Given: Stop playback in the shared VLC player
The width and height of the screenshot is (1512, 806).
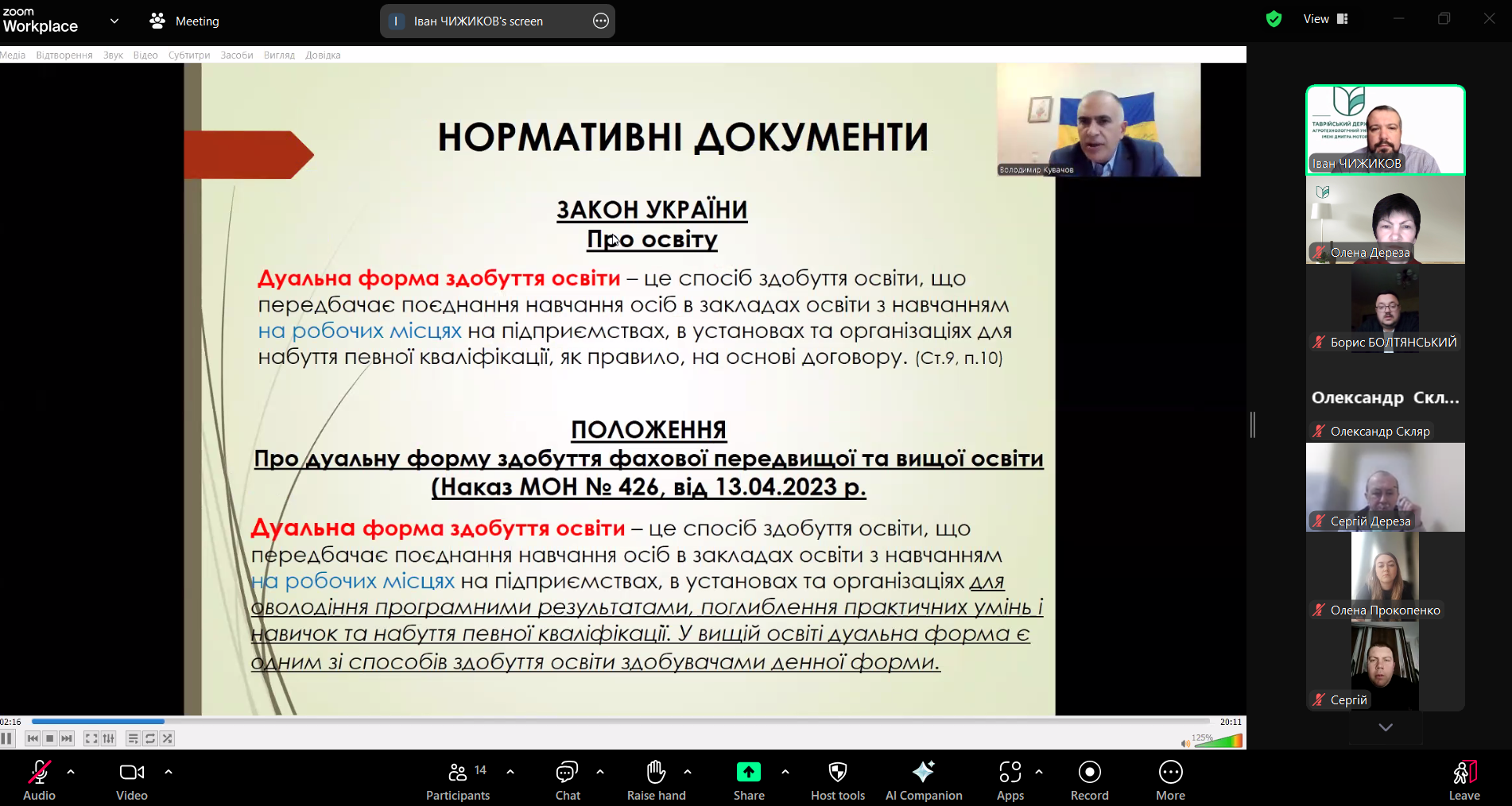Looking at the screenshot, I should click(x=50, y=738).
